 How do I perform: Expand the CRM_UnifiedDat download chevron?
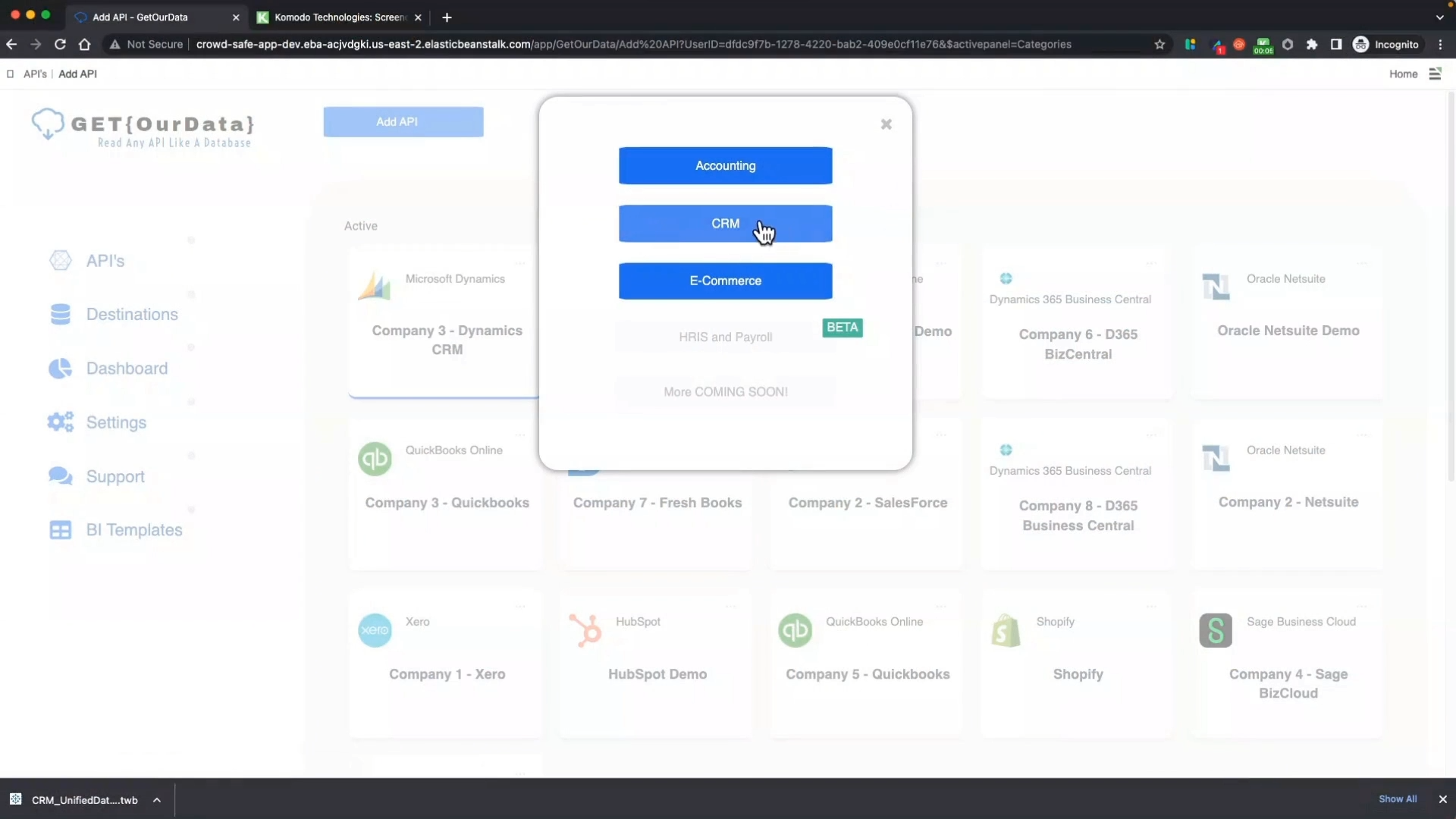(157, 800)
